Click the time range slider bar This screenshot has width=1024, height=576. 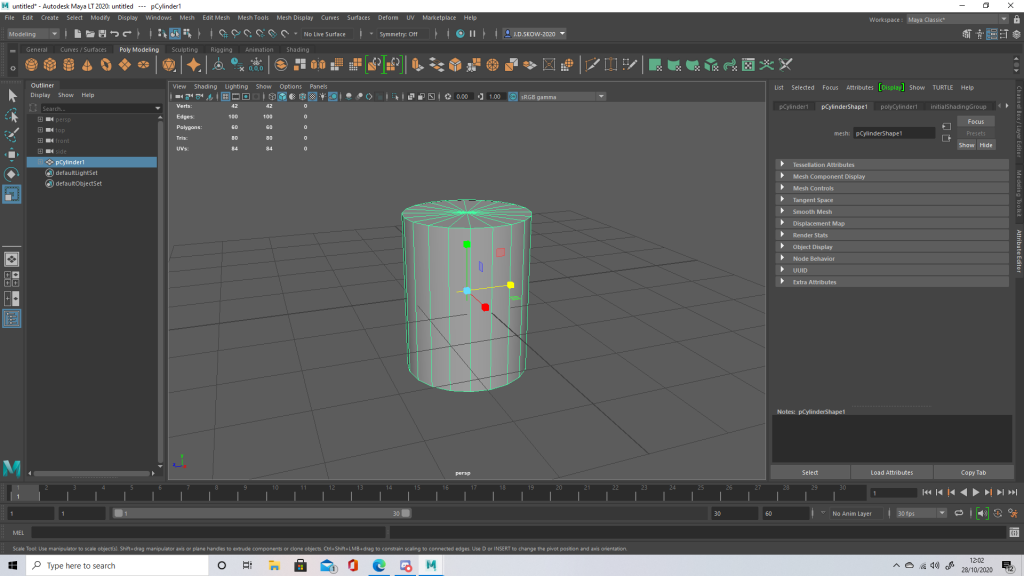[260, 513]
